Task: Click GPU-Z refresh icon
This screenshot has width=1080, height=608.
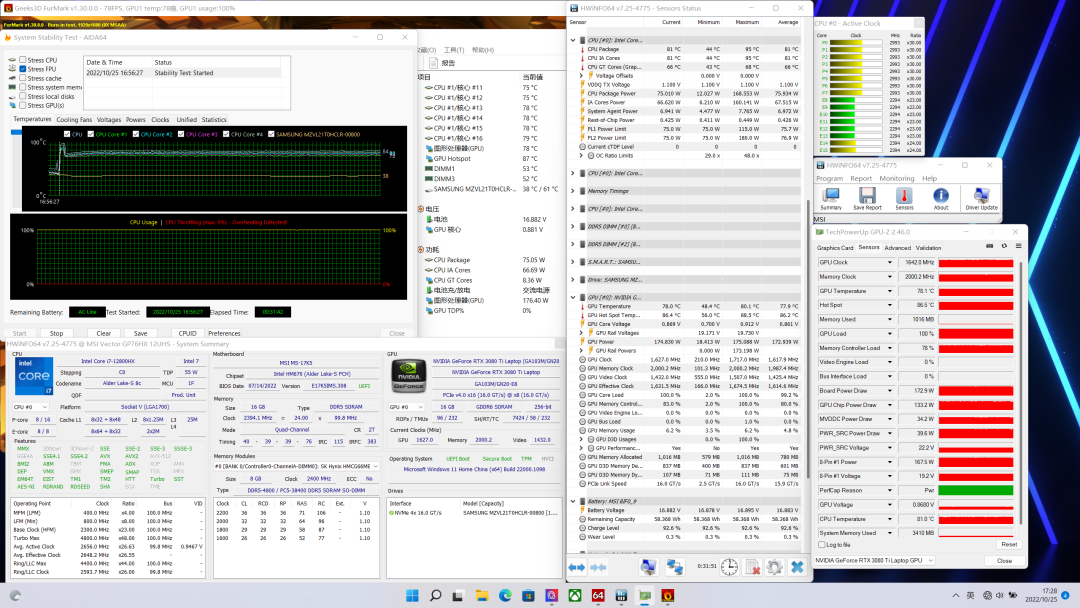Action: tap(1004, 246)
